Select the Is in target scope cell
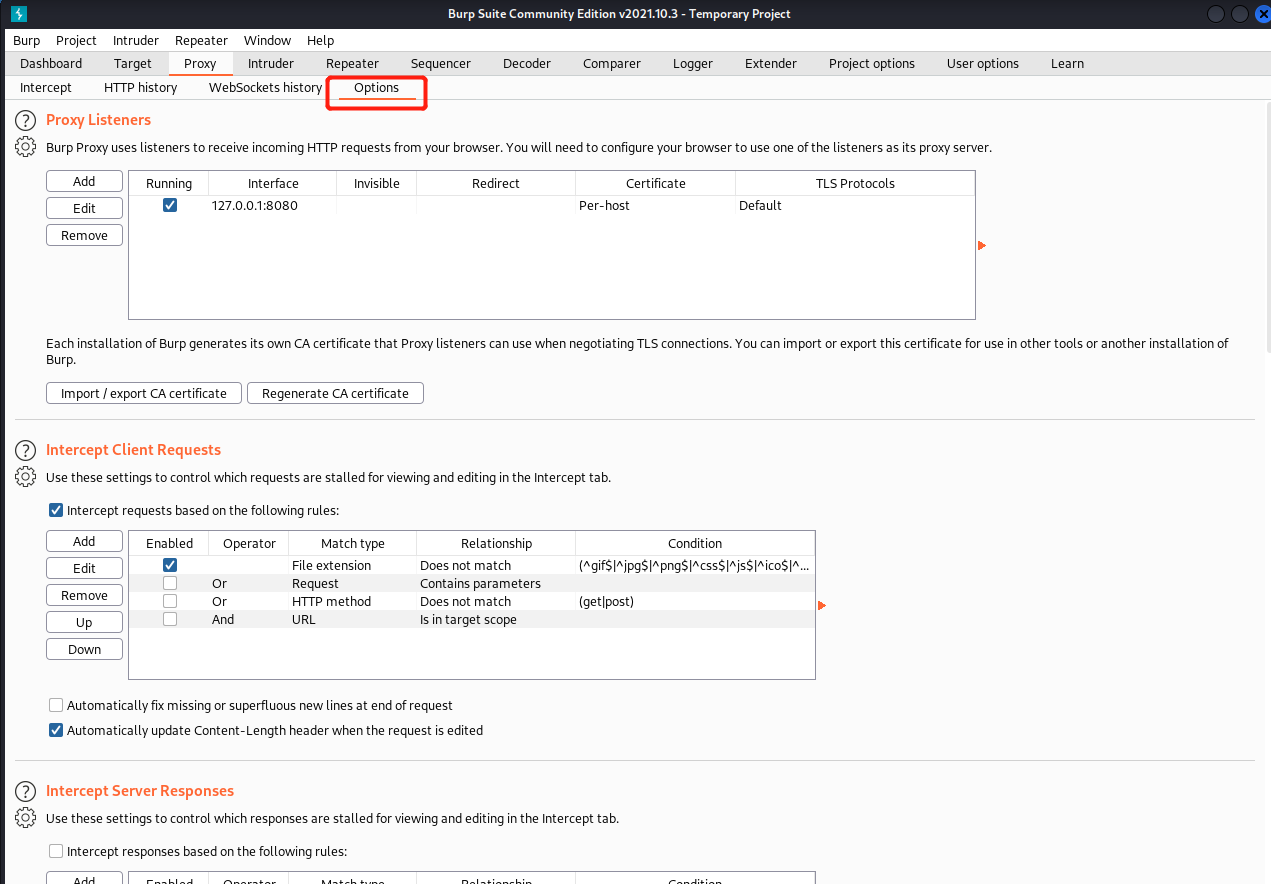The width and height of the screenshot is (1271, 884). point(496,619)
